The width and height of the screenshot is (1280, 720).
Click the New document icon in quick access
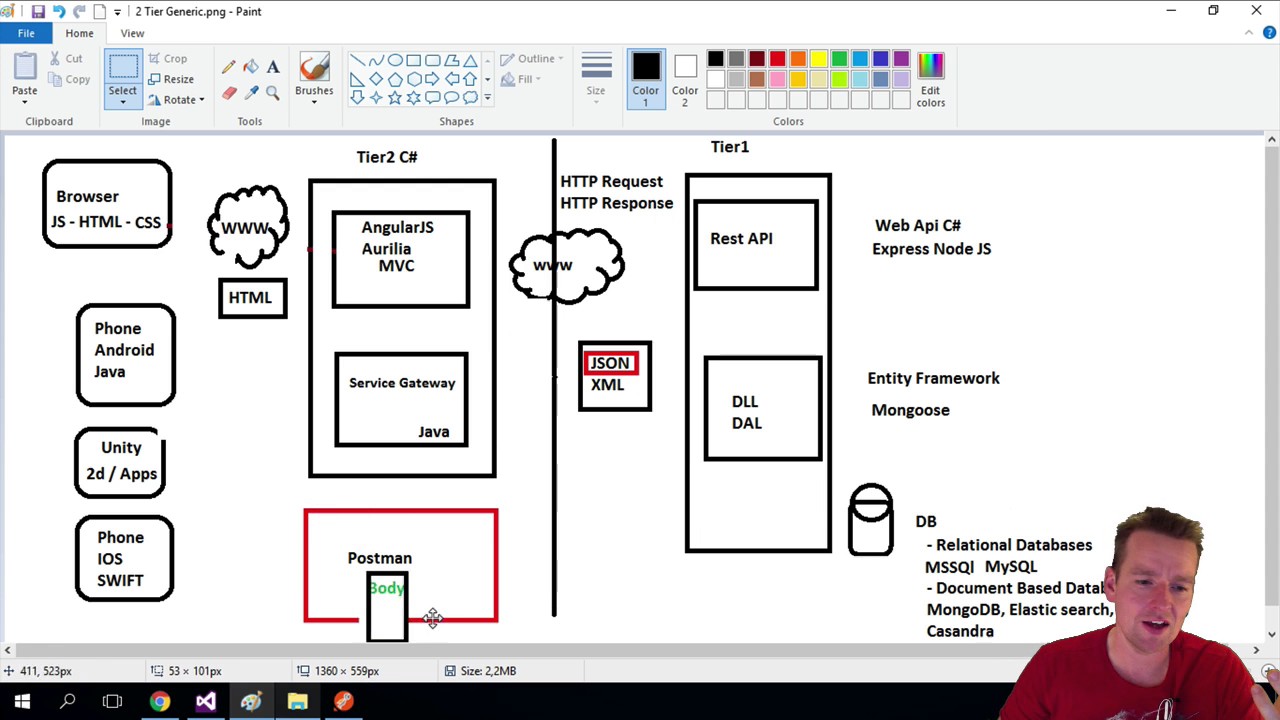[x=100, y=11]
